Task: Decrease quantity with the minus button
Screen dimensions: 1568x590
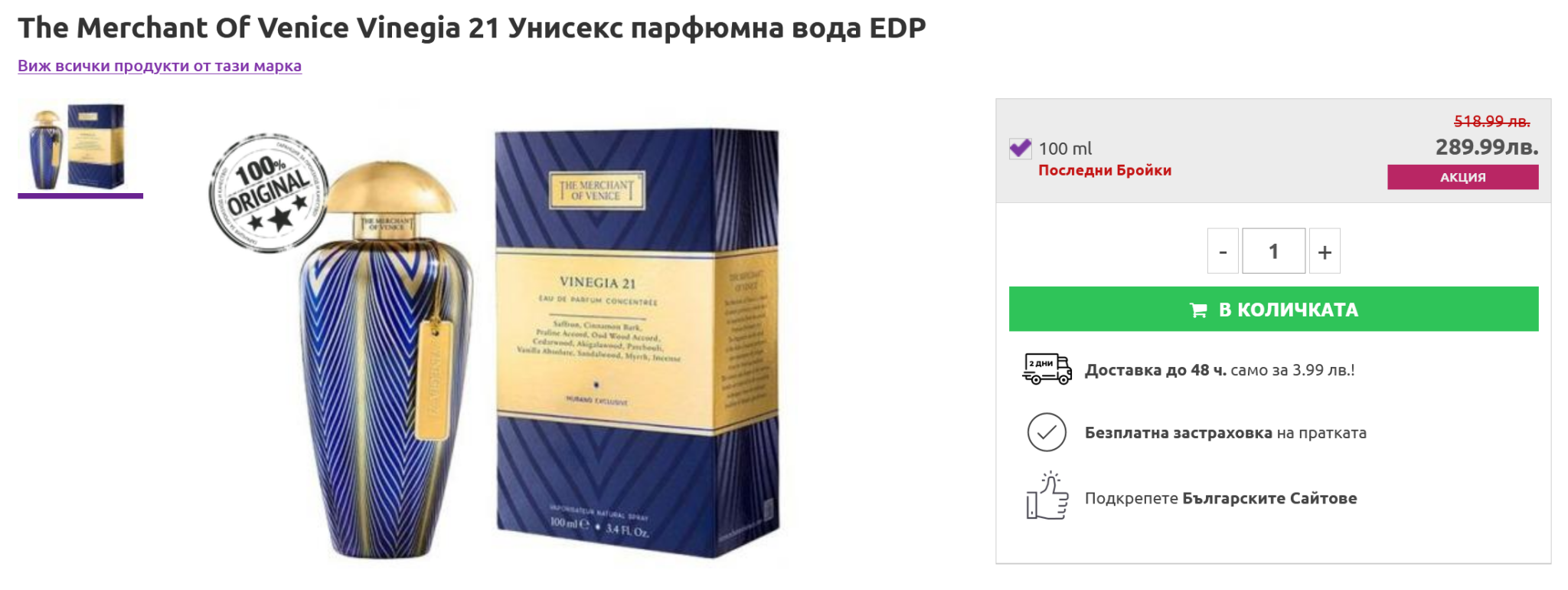Action: point(1223,251)
